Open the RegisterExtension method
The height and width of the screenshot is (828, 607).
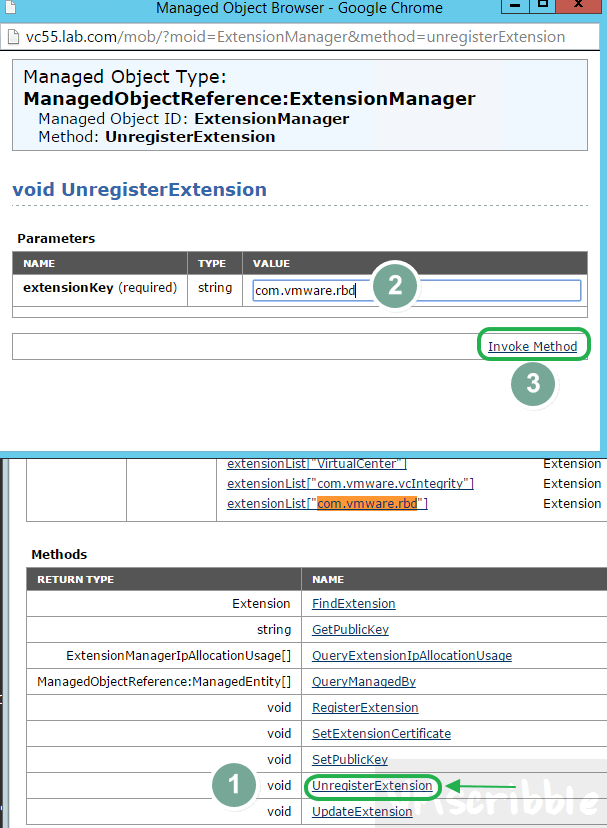(365, 707)
